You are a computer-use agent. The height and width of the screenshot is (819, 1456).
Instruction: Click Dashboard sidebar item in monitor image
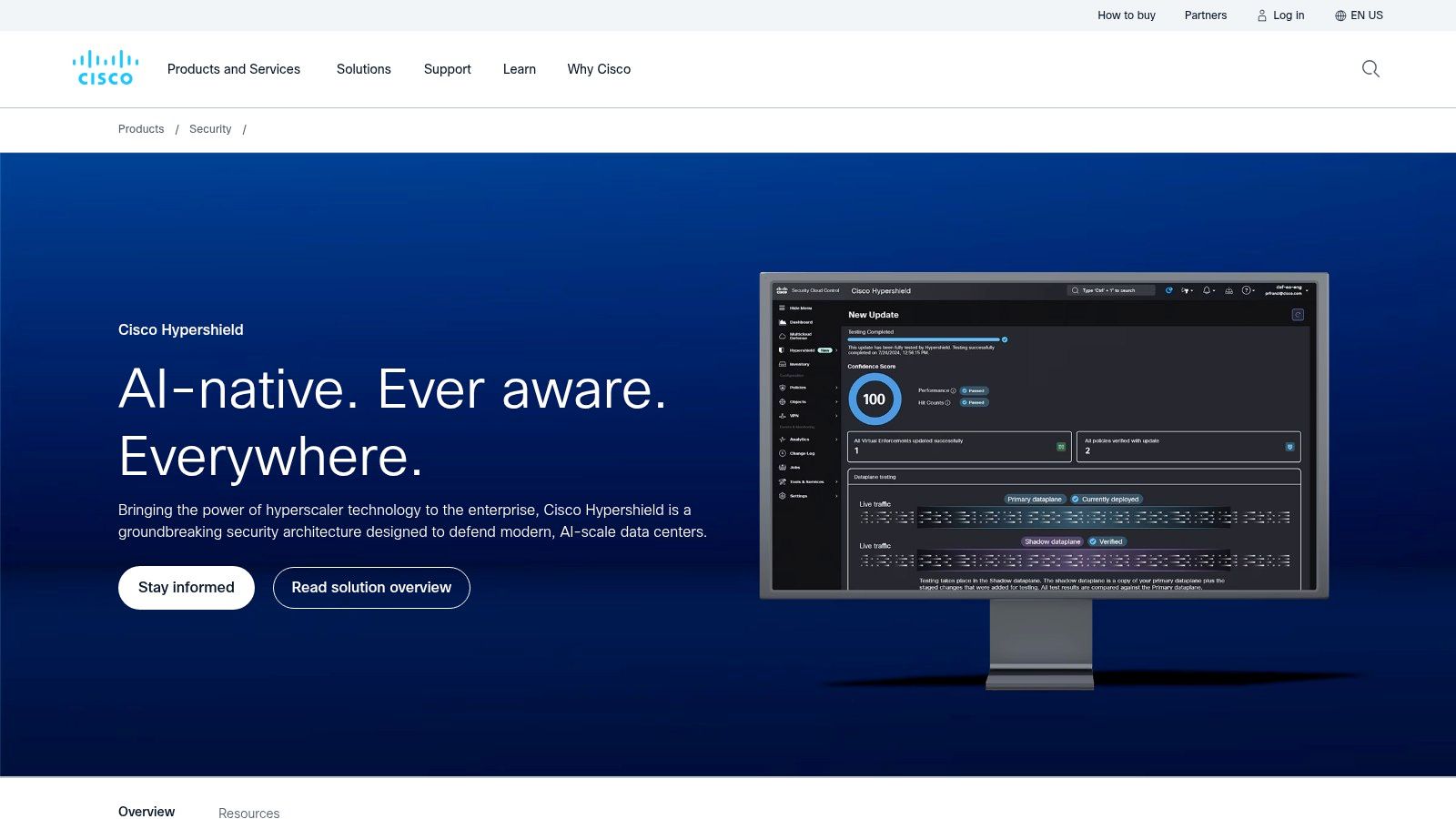795,322
